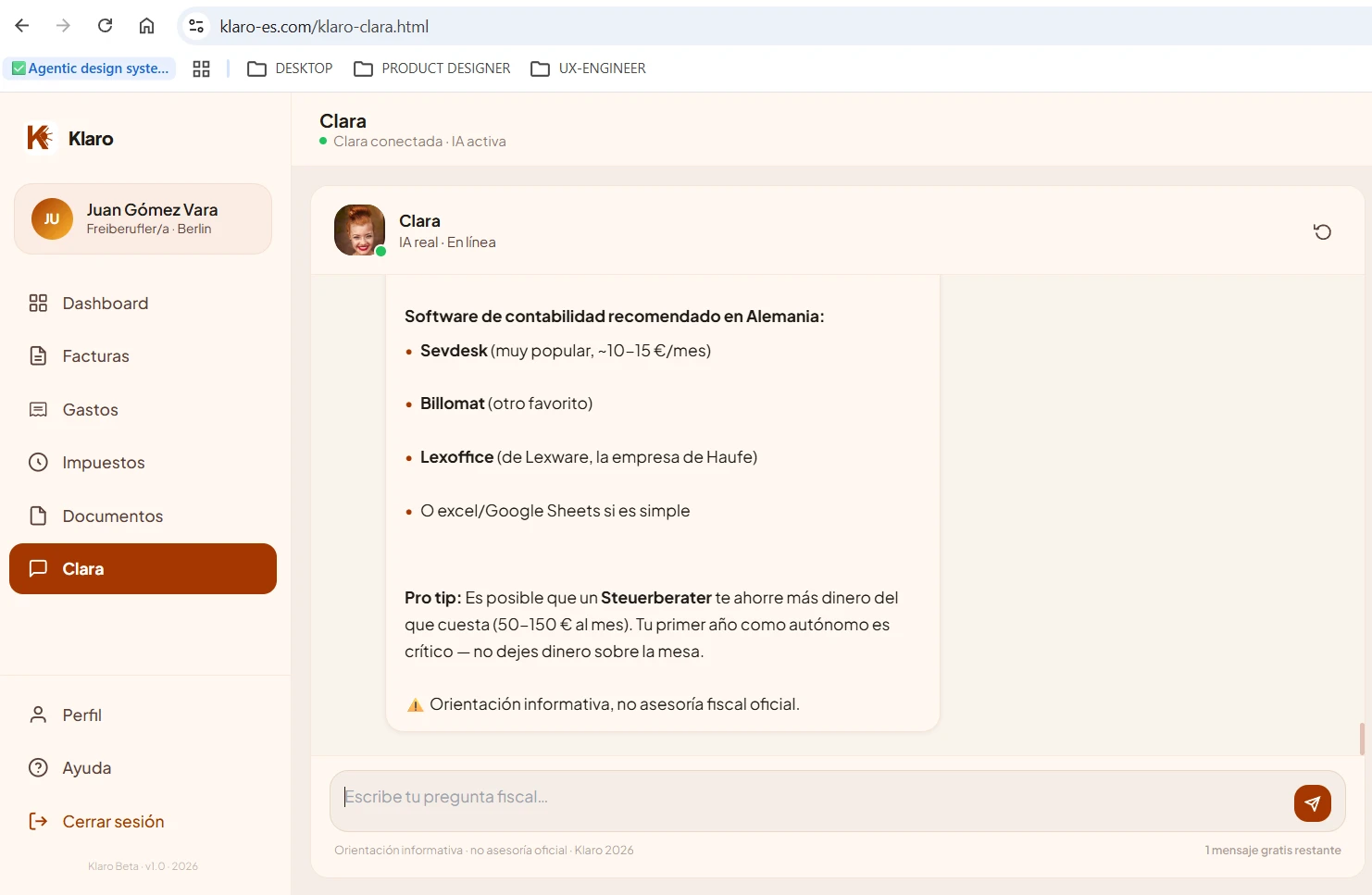Go to Facturas section
This screenshot has width=1372, height=895.
pyautogui.click(x=143, y=356)
